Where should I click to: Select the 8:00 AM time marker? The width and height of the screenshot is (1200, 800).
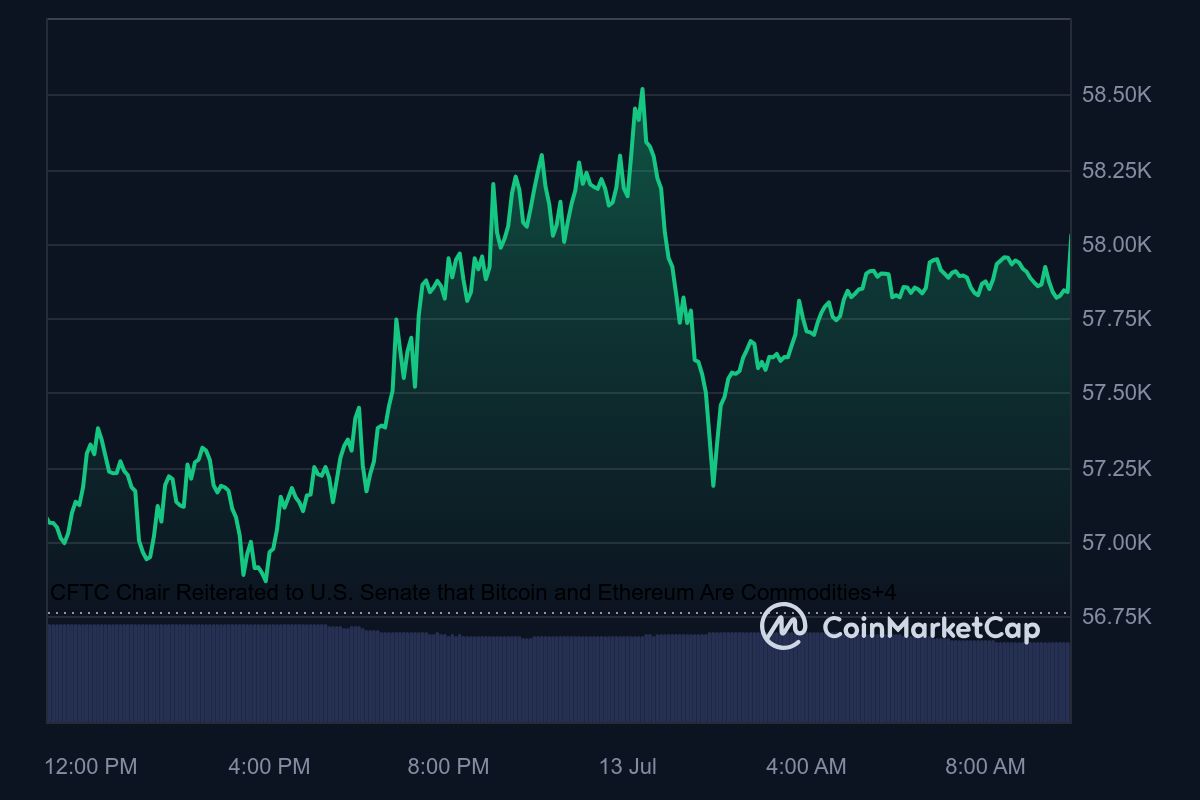(985, 767)
